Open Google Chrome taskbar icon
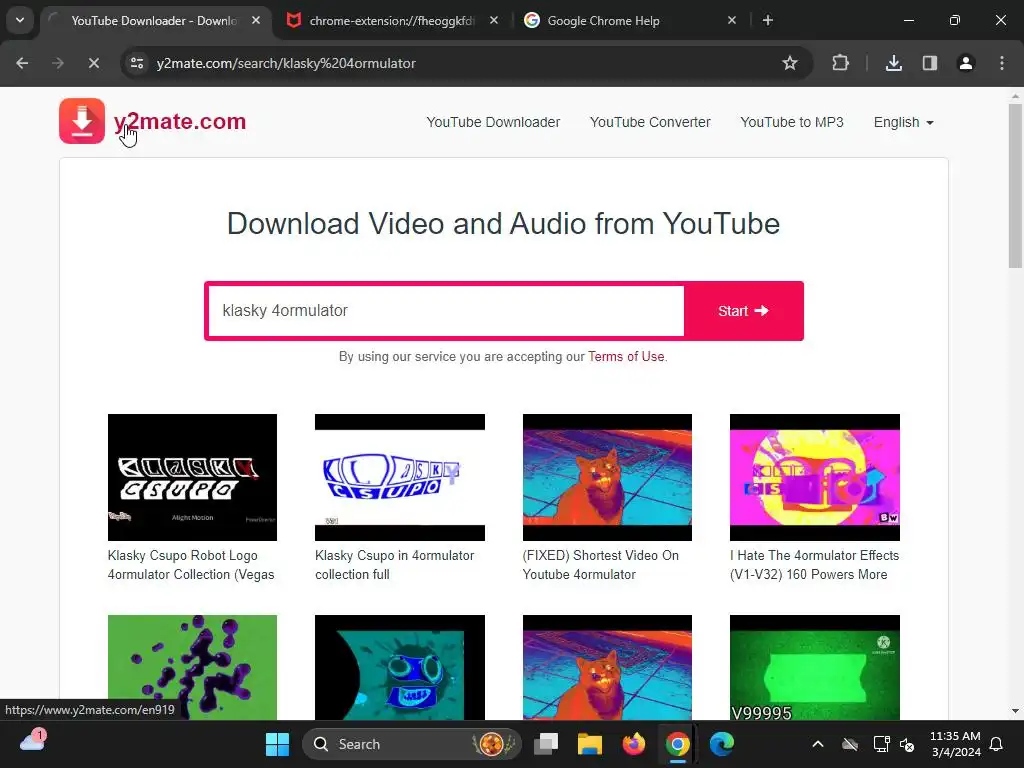 pyautogui.click(x=677, y=744)
